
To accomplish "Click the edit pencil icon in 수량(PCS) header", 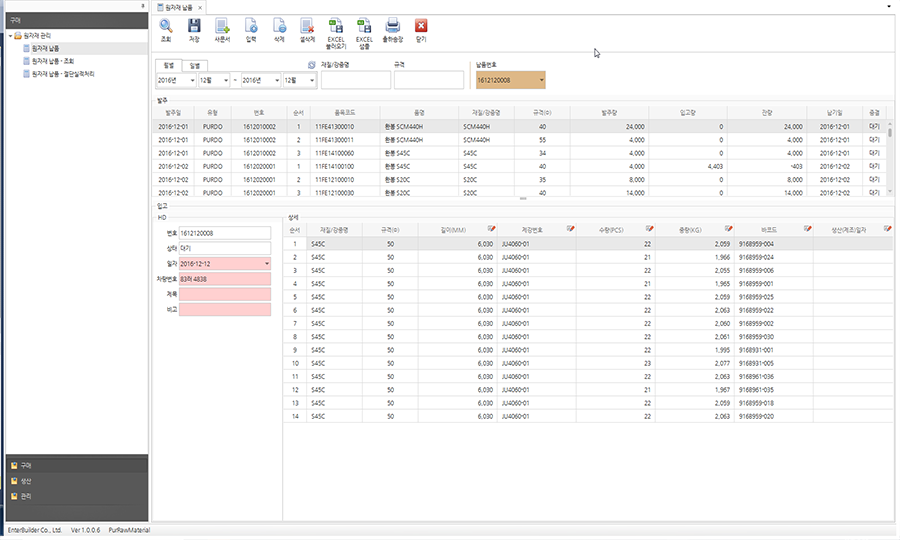I will 649,228.
